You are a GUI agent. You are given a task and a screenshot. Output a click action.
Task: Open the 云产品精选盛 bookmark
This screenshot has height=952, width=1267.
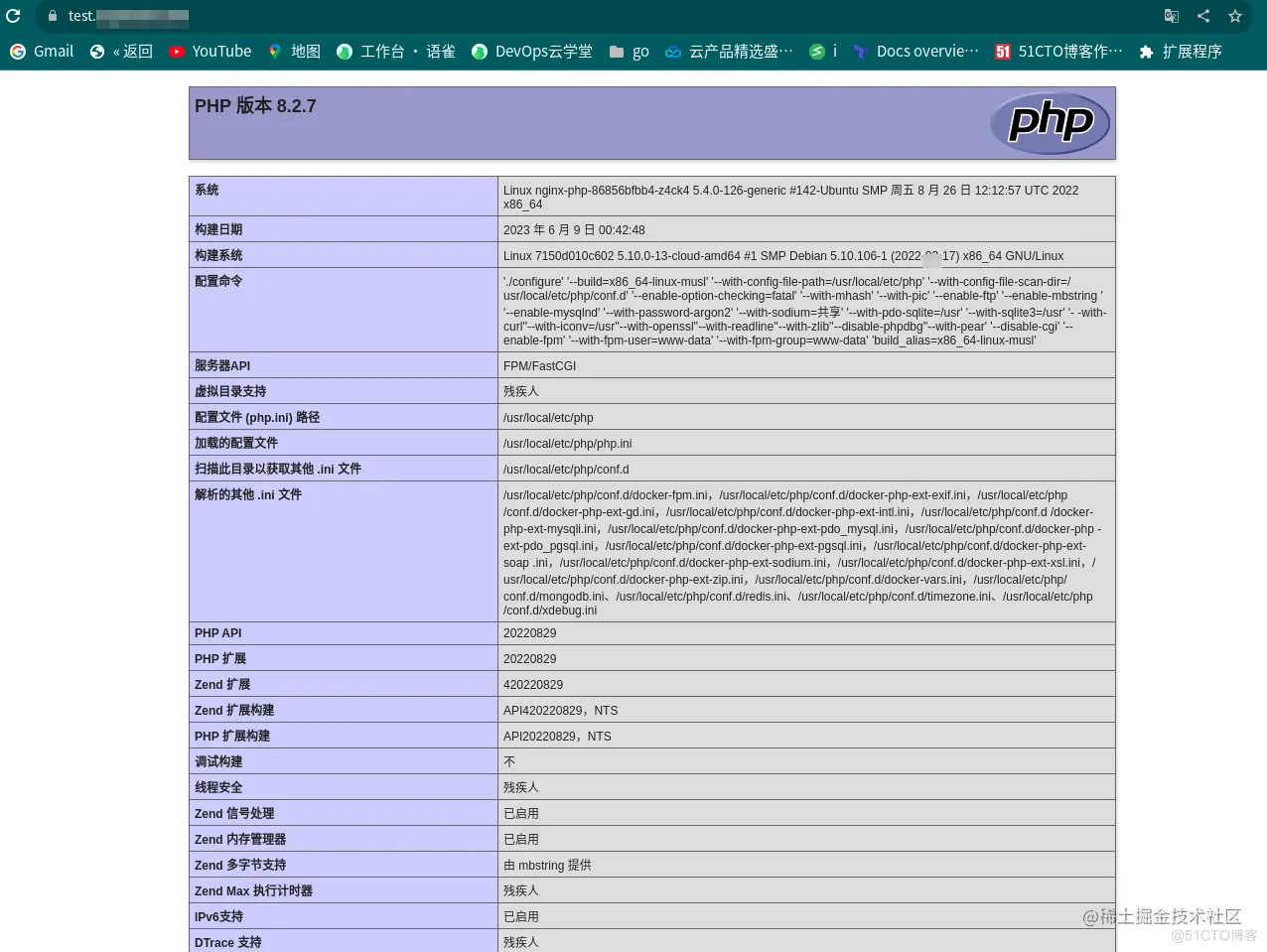coord(730,52)
